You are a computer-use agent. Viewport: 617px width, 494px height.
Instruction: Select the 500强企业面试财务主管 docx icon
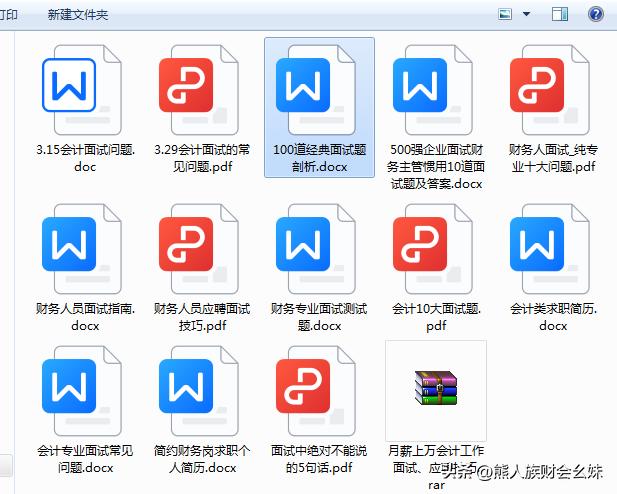[432, 90]
